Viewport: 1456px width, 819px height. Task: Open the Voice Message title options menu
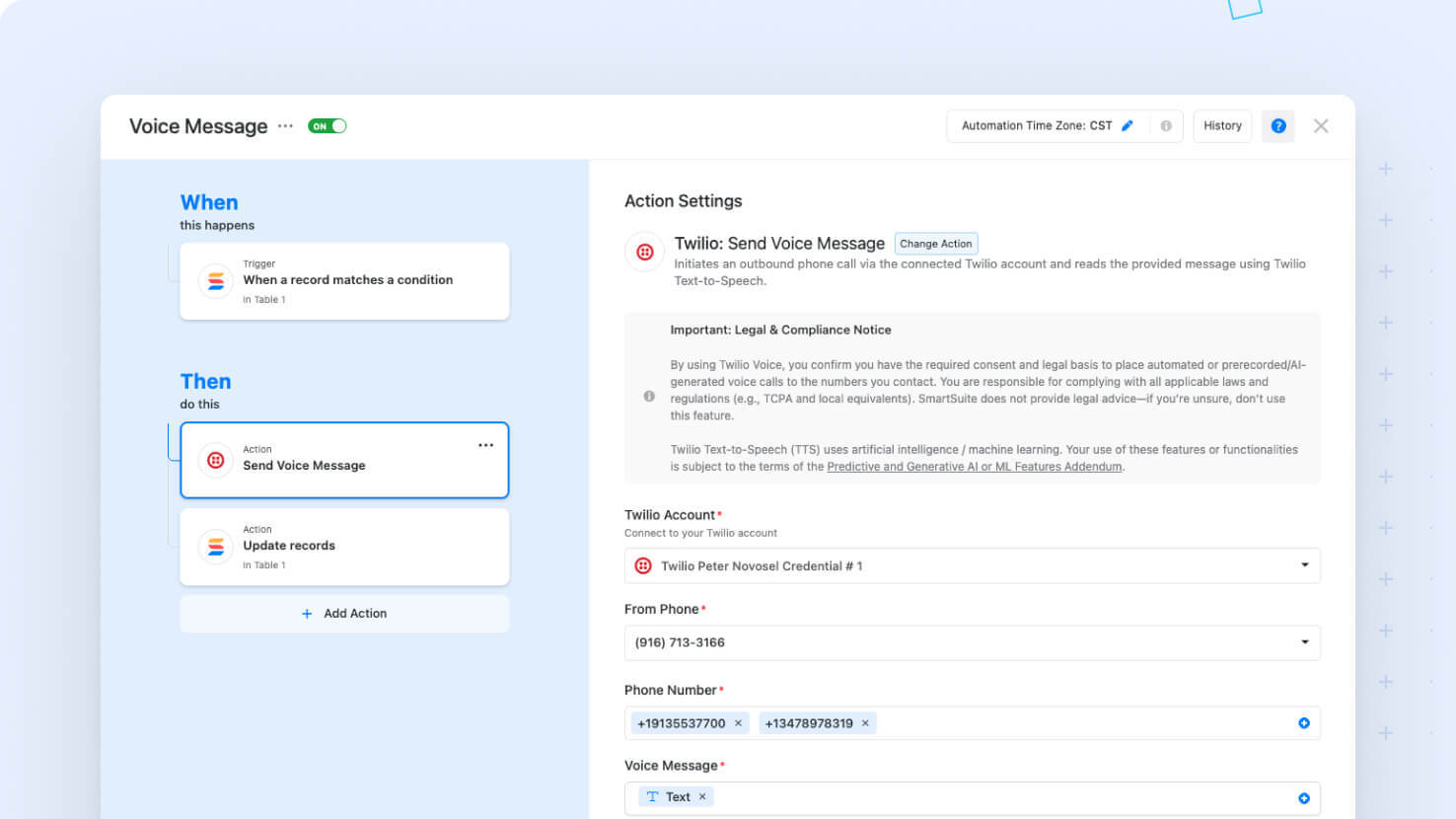click(x=285, y=126)
